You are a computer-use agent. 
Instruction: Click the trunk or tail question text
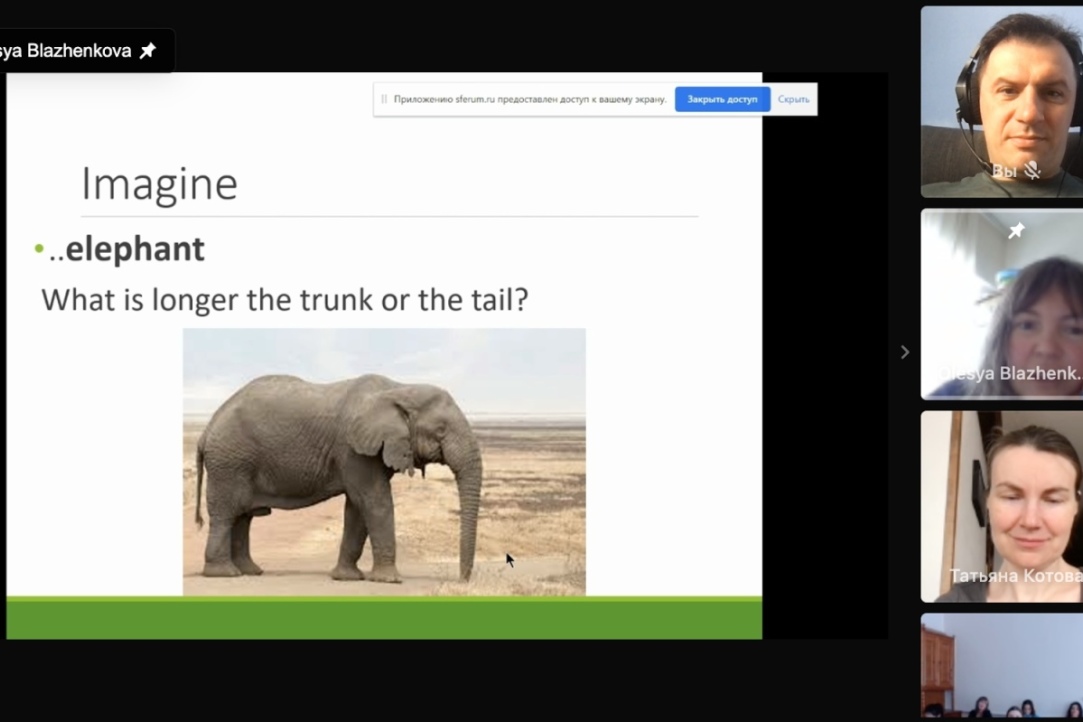(x=284, y=299)
